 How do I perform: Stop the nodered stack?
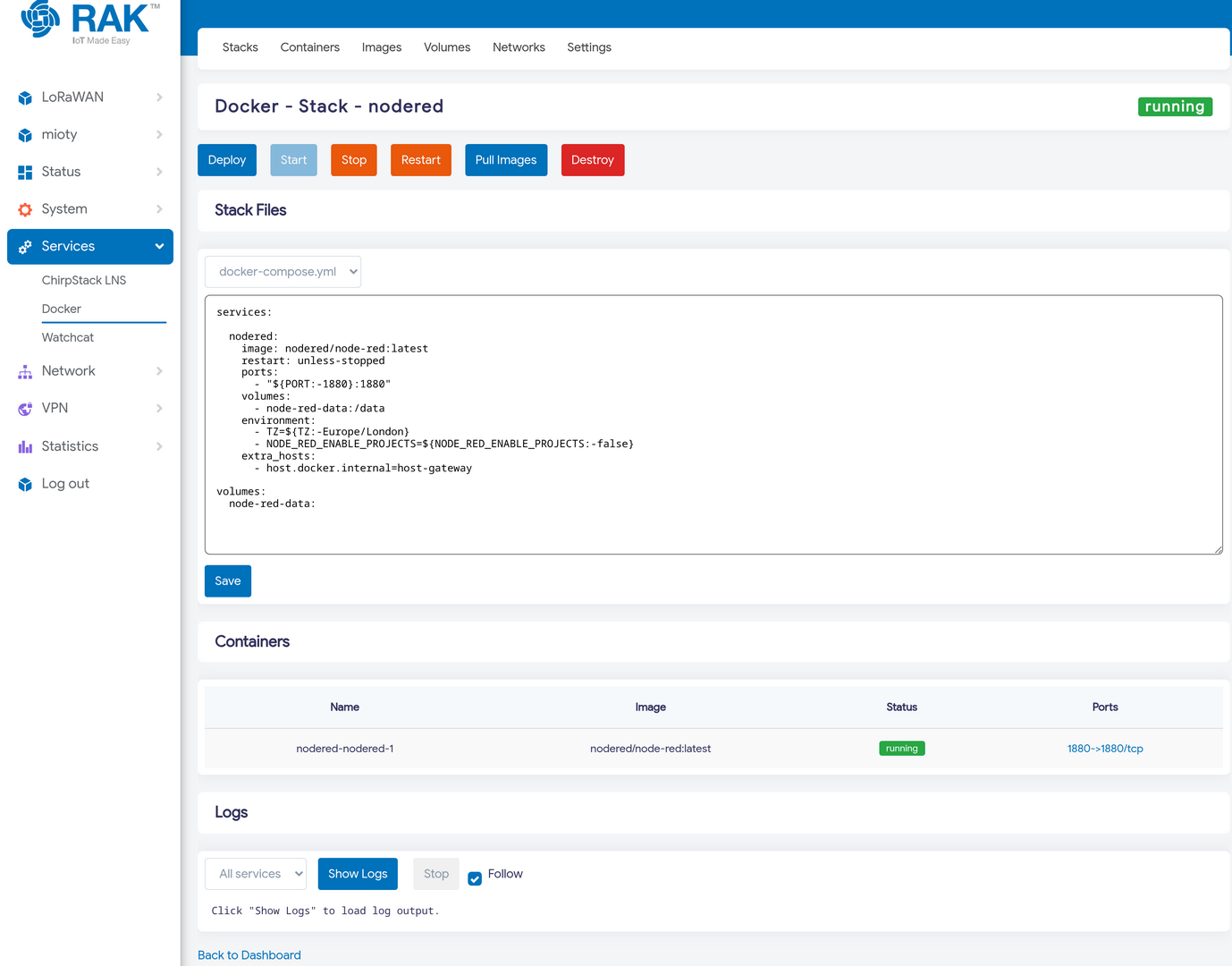tap(354, 160)
